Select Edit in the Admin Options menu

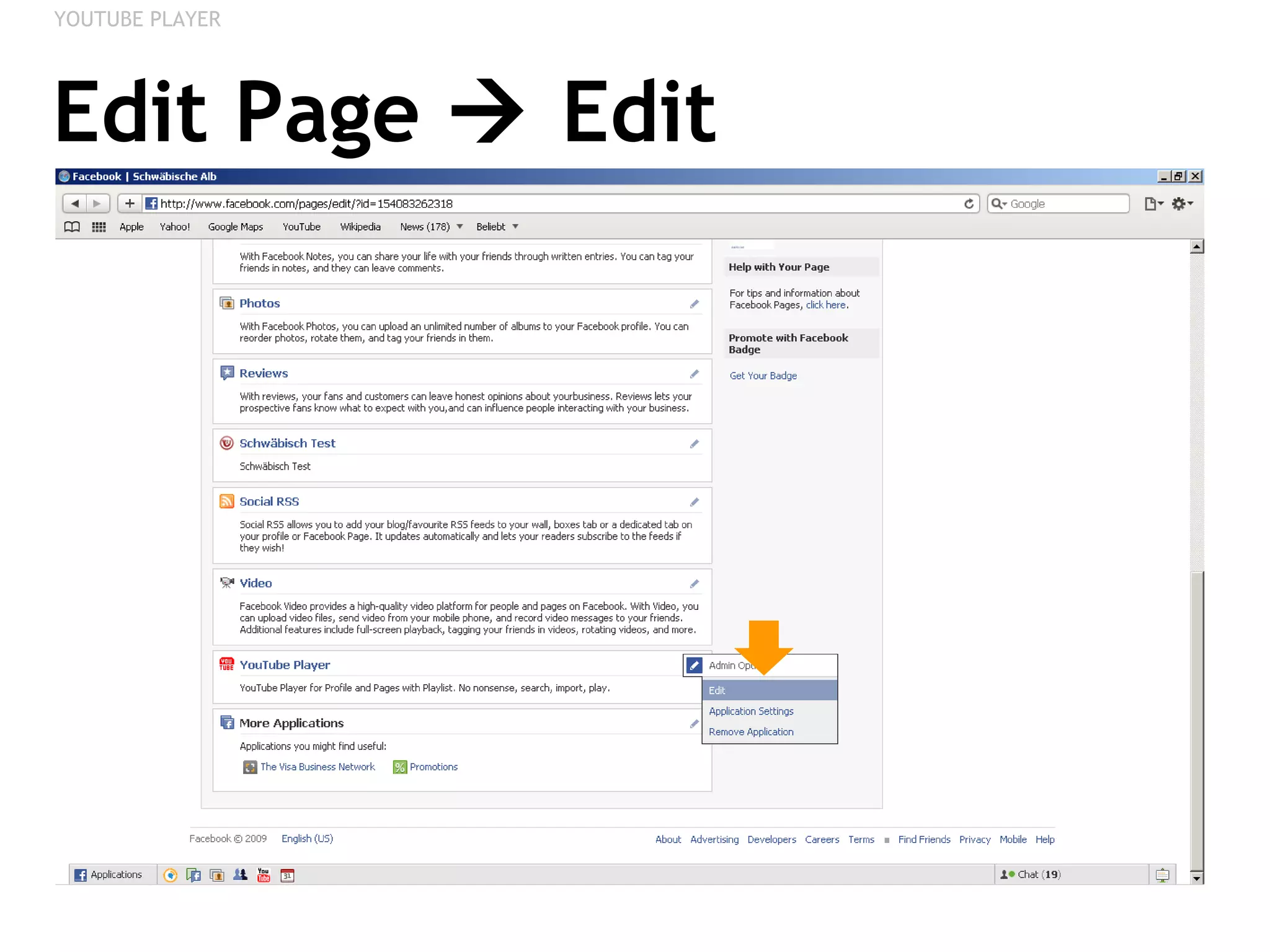click(x=770, y=690)
